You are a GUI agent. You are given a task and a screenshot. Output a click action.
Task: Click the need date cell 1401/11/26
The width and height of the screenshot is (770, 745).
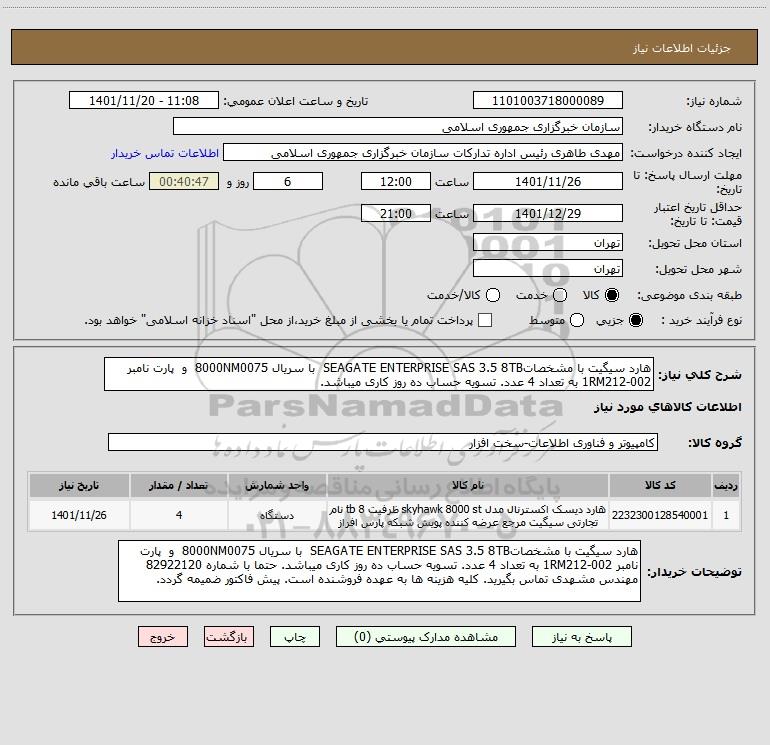pyautogui.click(x=79, y=515)
